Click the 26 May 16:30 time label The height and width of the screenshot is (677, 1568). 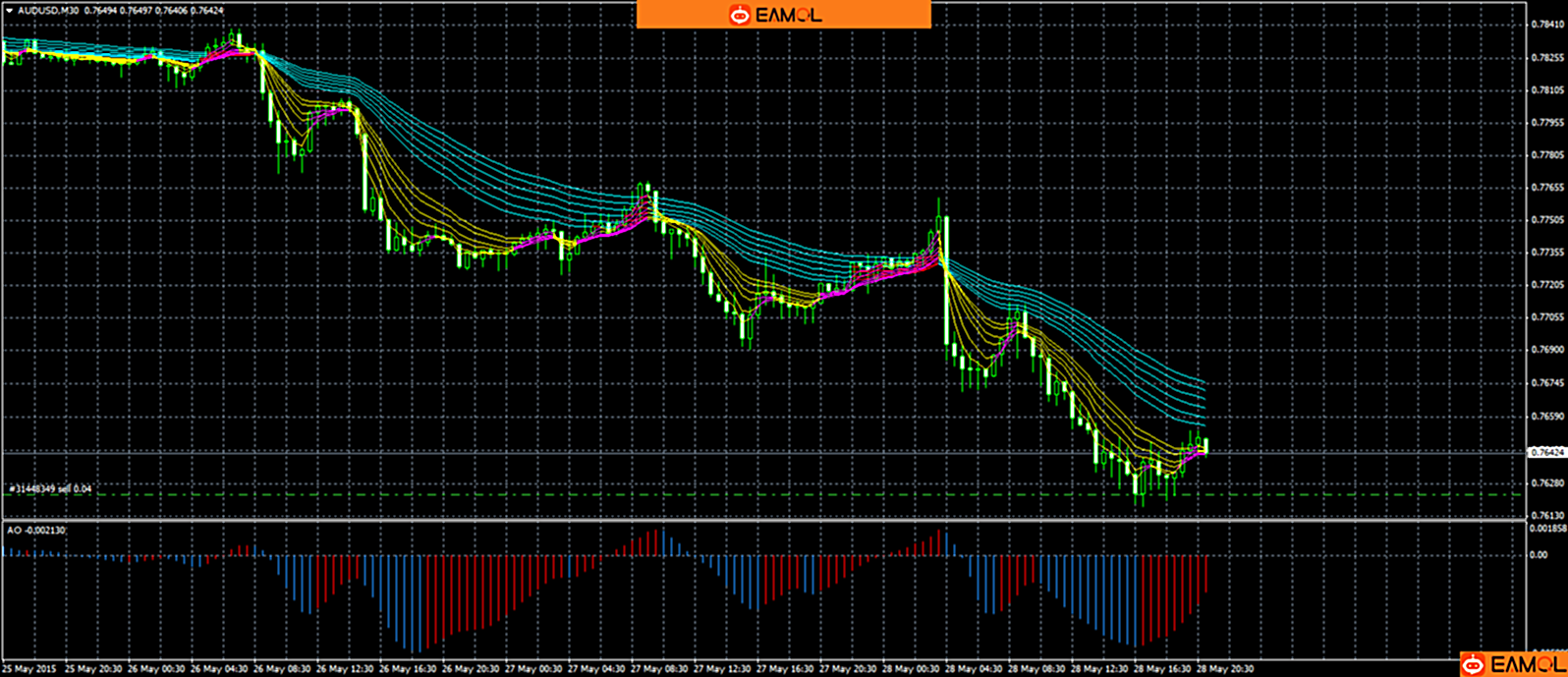click(x=409, y=669)
